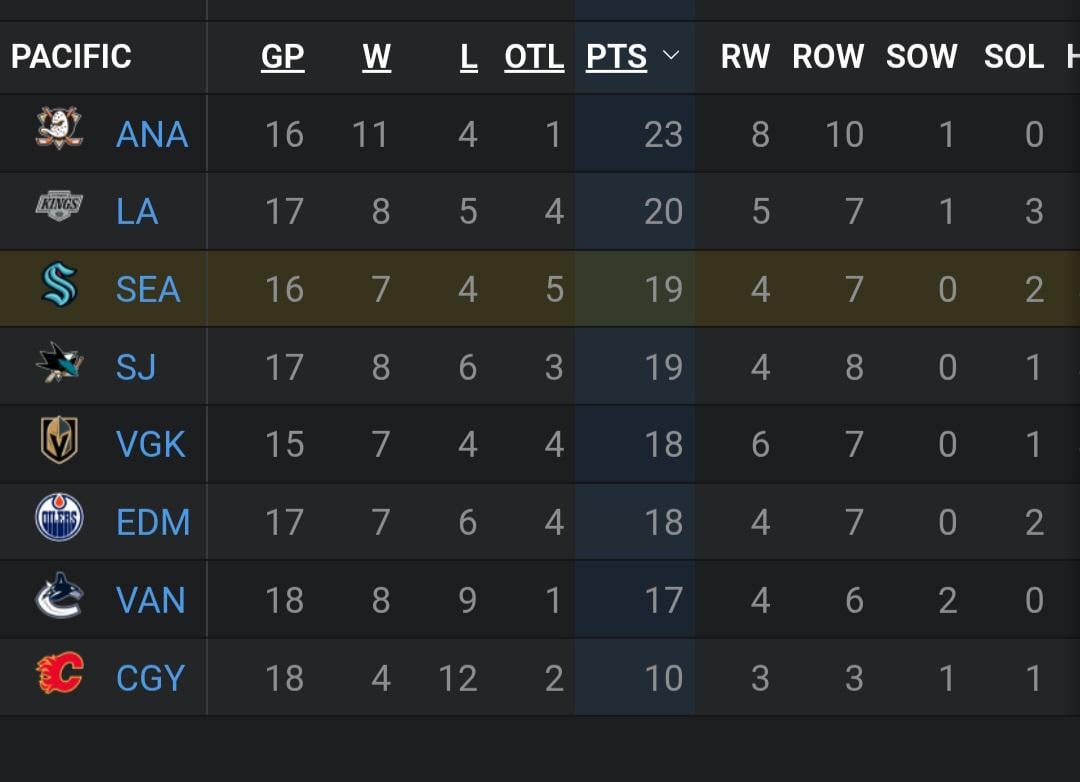
Task: Click the SEA team name button
Action: (148, 289)
